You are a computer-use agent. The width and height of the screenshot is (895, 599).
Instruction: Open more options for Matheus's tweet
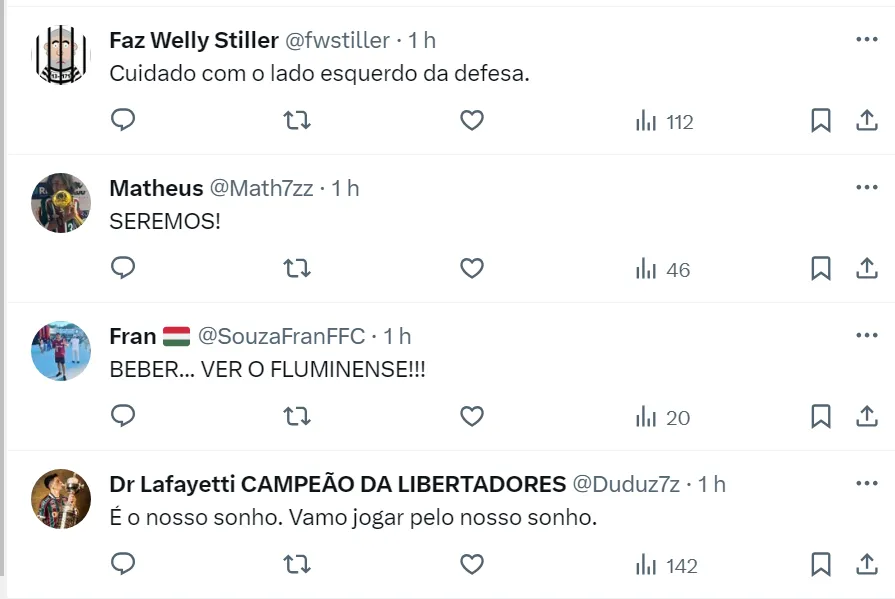(866, 187)
